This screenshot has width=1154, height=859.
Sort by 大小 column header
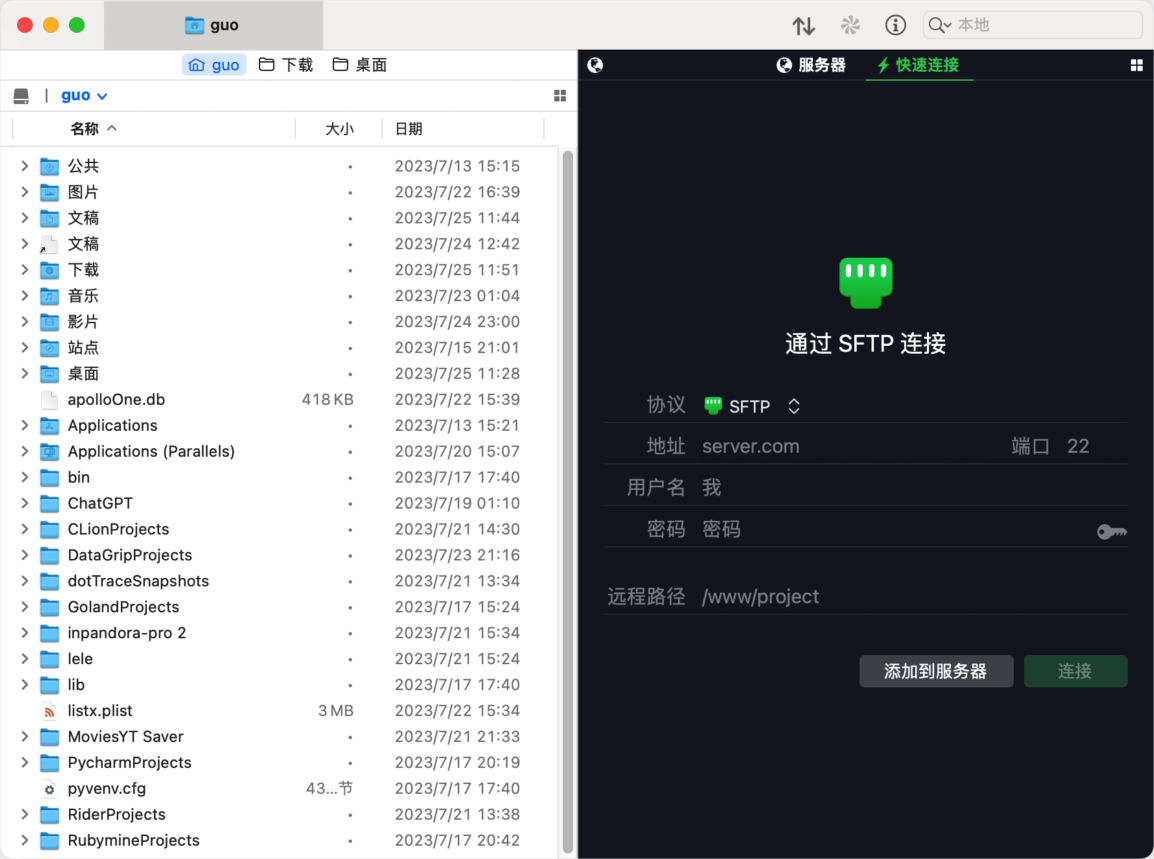click(x=339, y=129)
